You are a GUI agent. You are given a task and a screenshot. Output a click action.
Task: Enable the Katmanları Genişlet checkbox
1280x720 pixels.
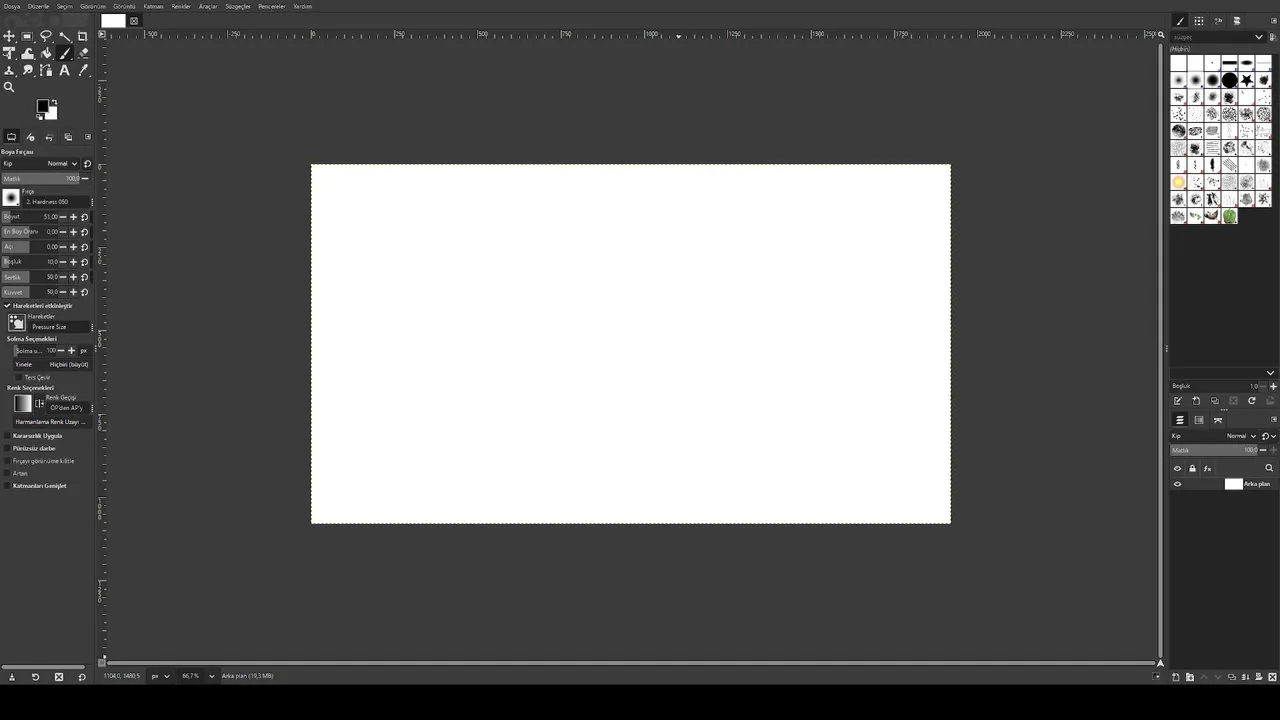coord(7,486)
